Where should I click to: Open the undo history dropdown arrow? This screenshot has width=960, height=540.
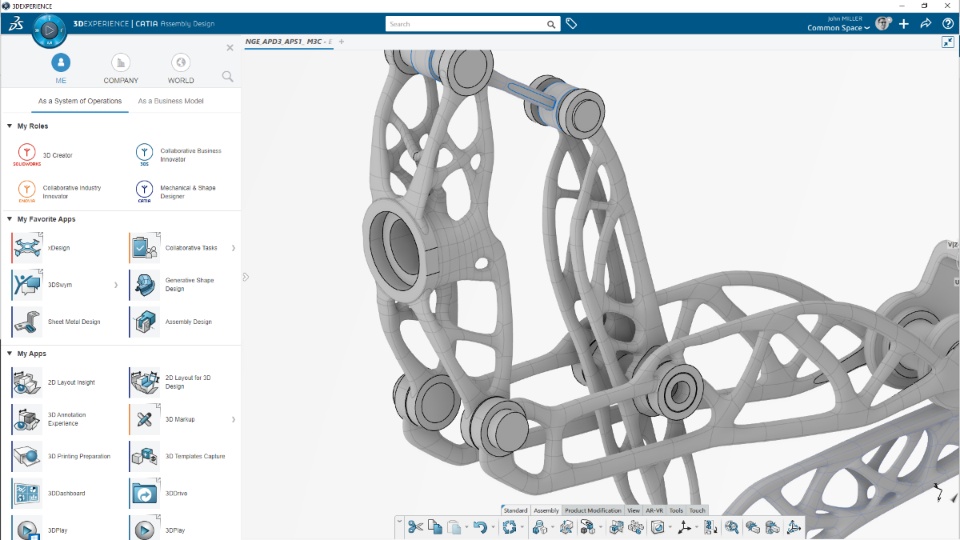(x=492, y=527)
